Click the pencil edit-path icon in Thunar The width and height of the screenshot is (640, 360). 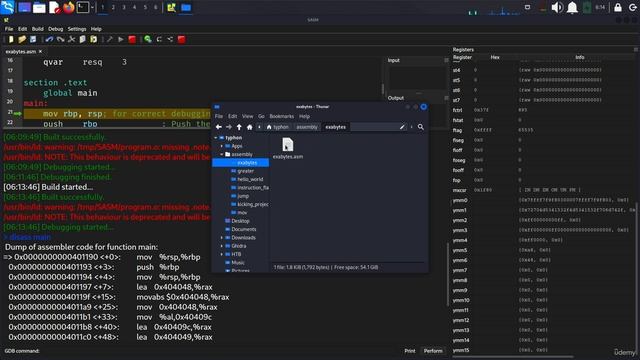pos(402,127)
